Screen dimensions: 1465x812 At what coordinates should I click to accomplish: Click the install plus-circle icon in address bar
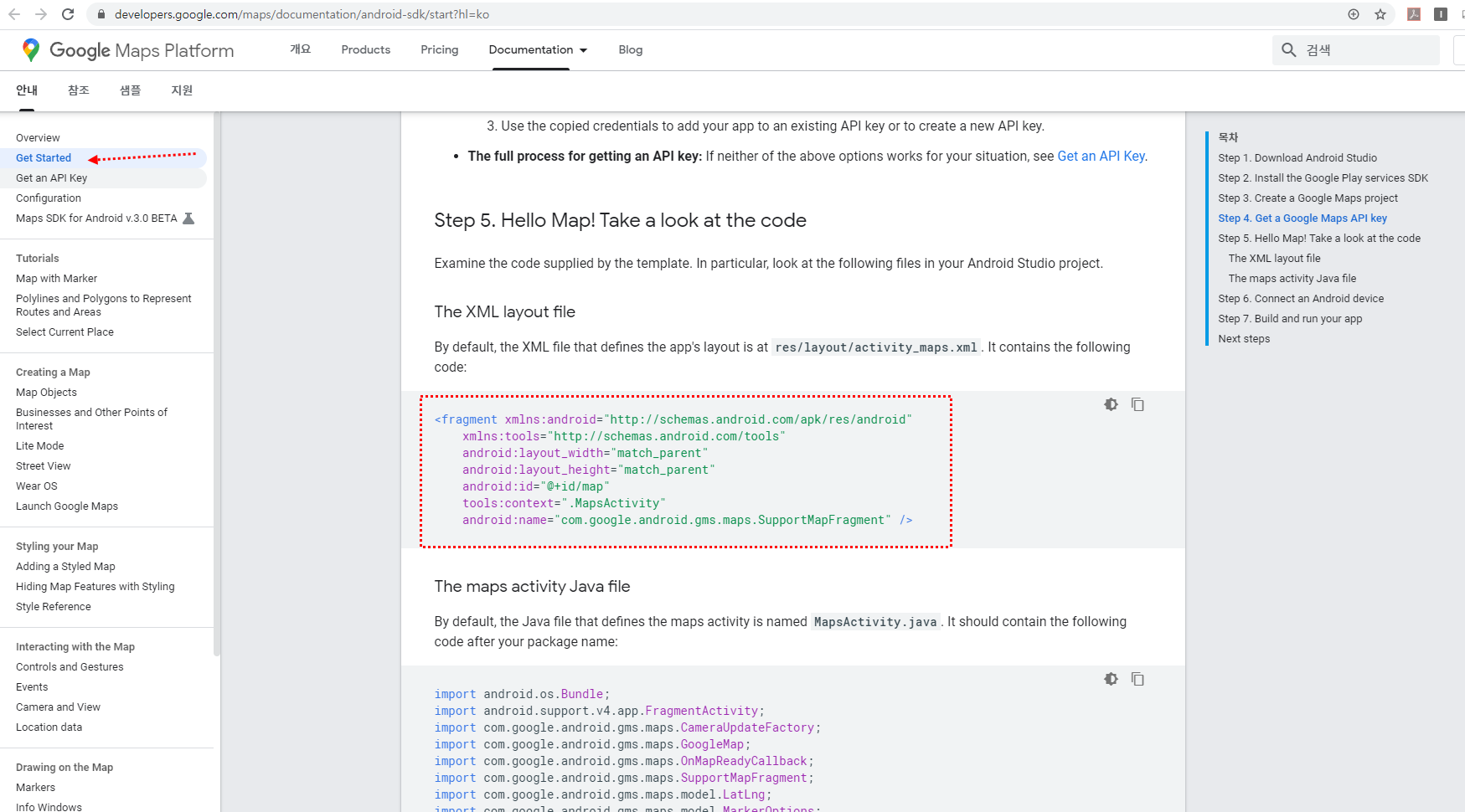1354,14
